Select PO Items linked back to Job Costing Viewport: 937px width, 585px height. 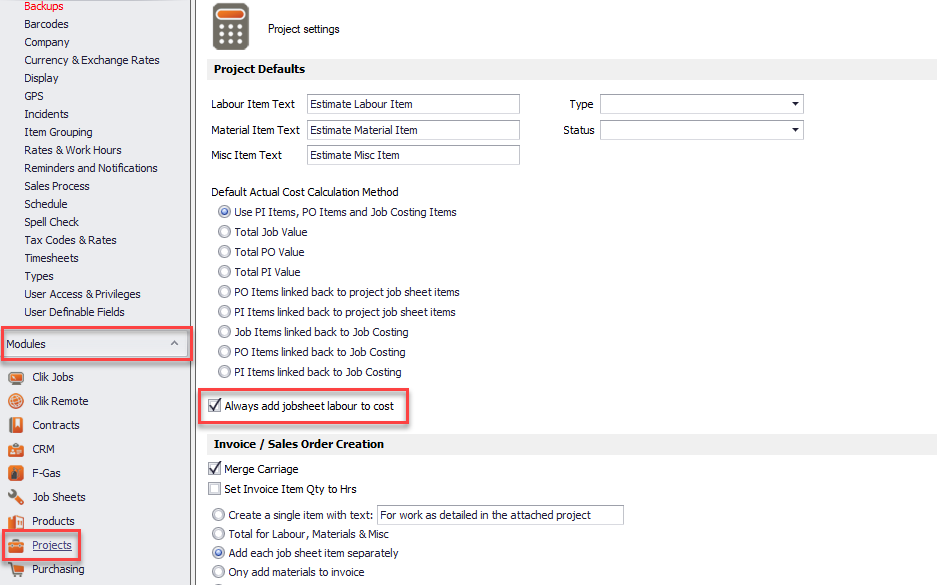tap(224, 352)
